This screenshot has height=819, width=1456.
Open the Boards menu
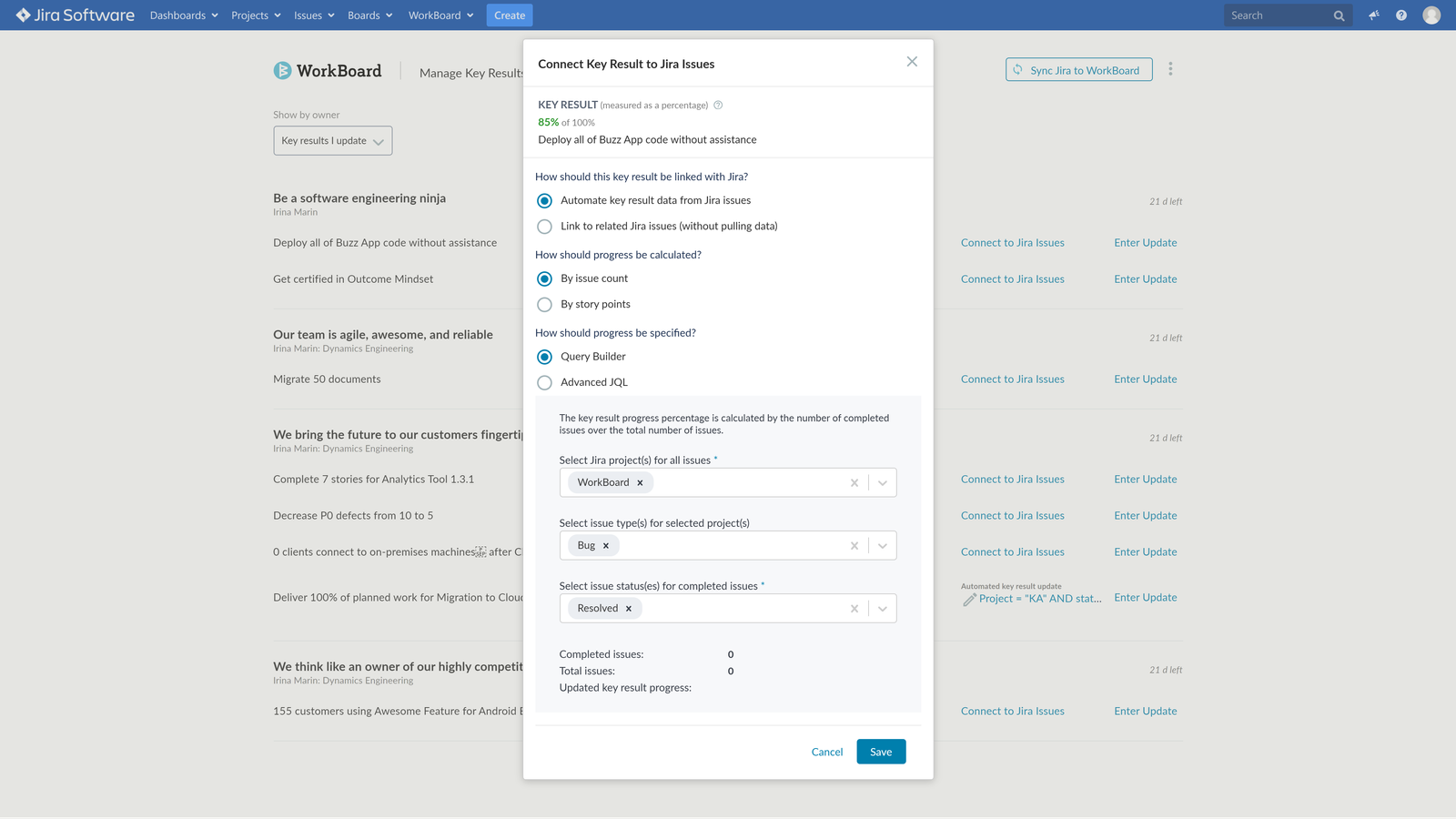pos(369,15)
